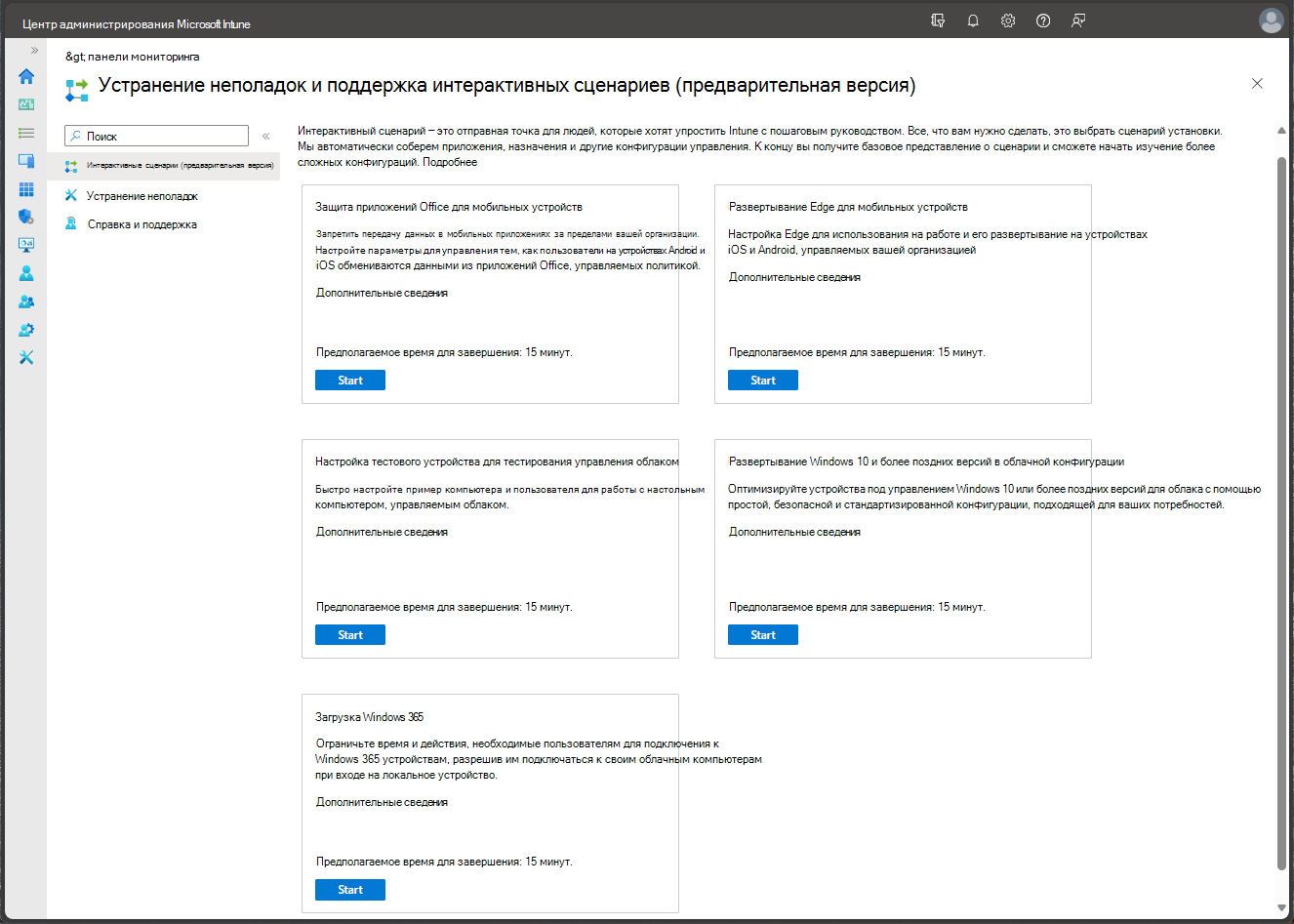Click the Поиск search field
1294x924 pixels.
(156, 136)
